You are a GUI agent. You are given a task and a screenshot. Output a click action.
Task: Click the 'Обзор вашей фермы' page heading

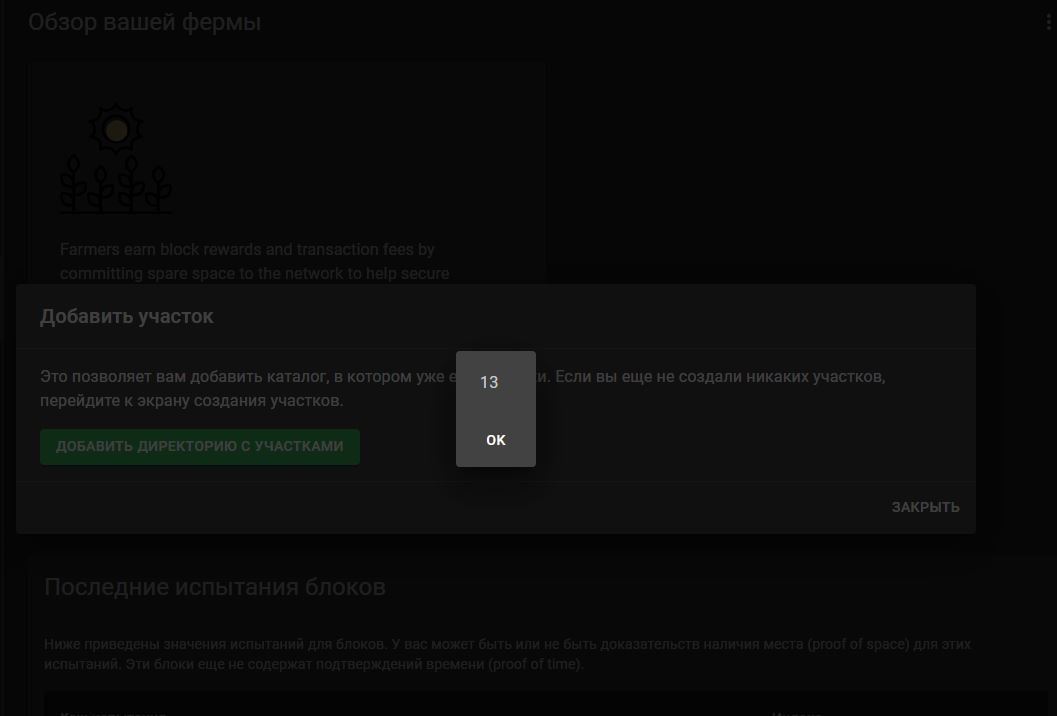click(x=144, y=22)
